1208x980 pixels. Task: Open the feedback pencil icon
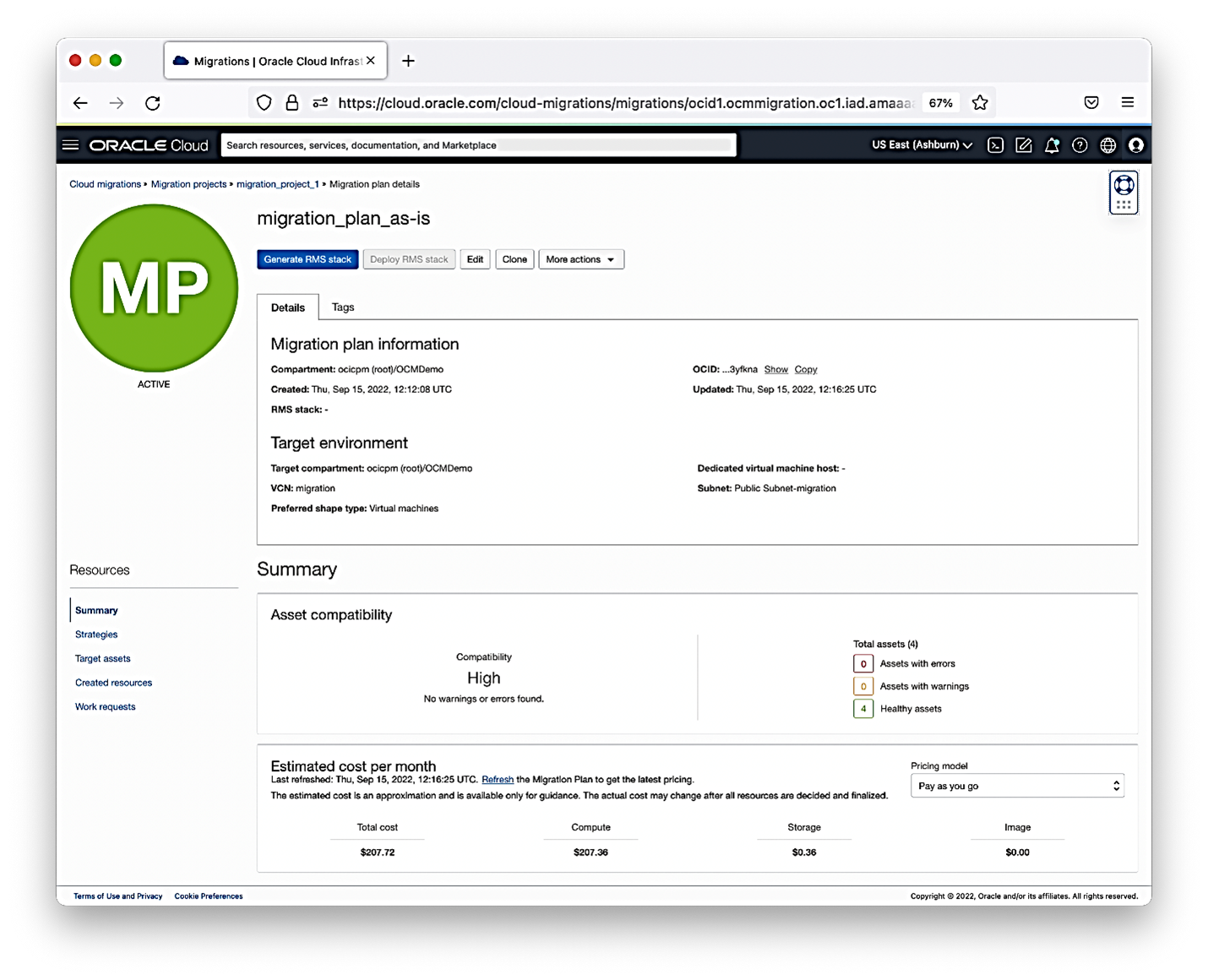(x=1023, y=144)
